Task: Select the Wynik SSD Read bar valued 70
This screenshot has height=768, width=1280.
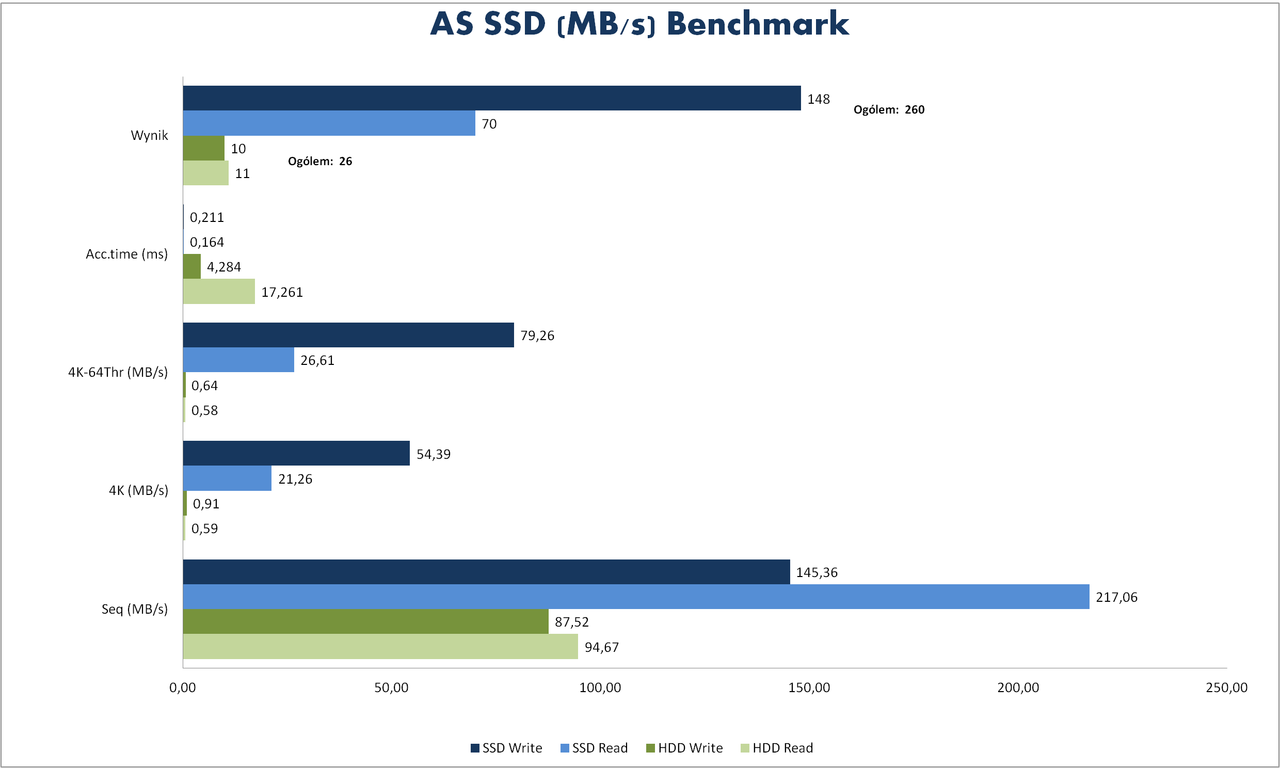Action: tap(329, 123)
